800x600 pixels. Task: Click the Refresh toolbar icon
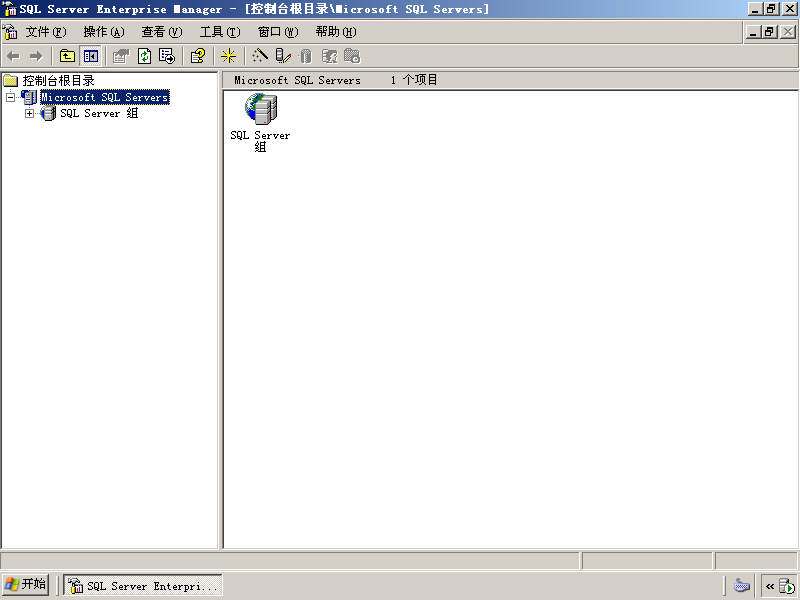pos(145,56)
